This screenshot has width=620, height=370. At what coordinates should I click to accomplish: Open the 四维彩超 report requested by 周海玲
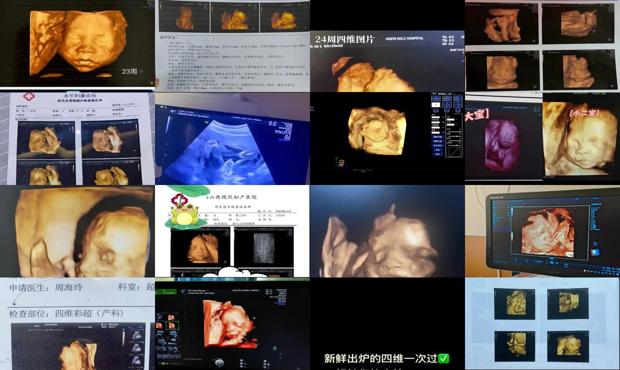click(77, 324)
